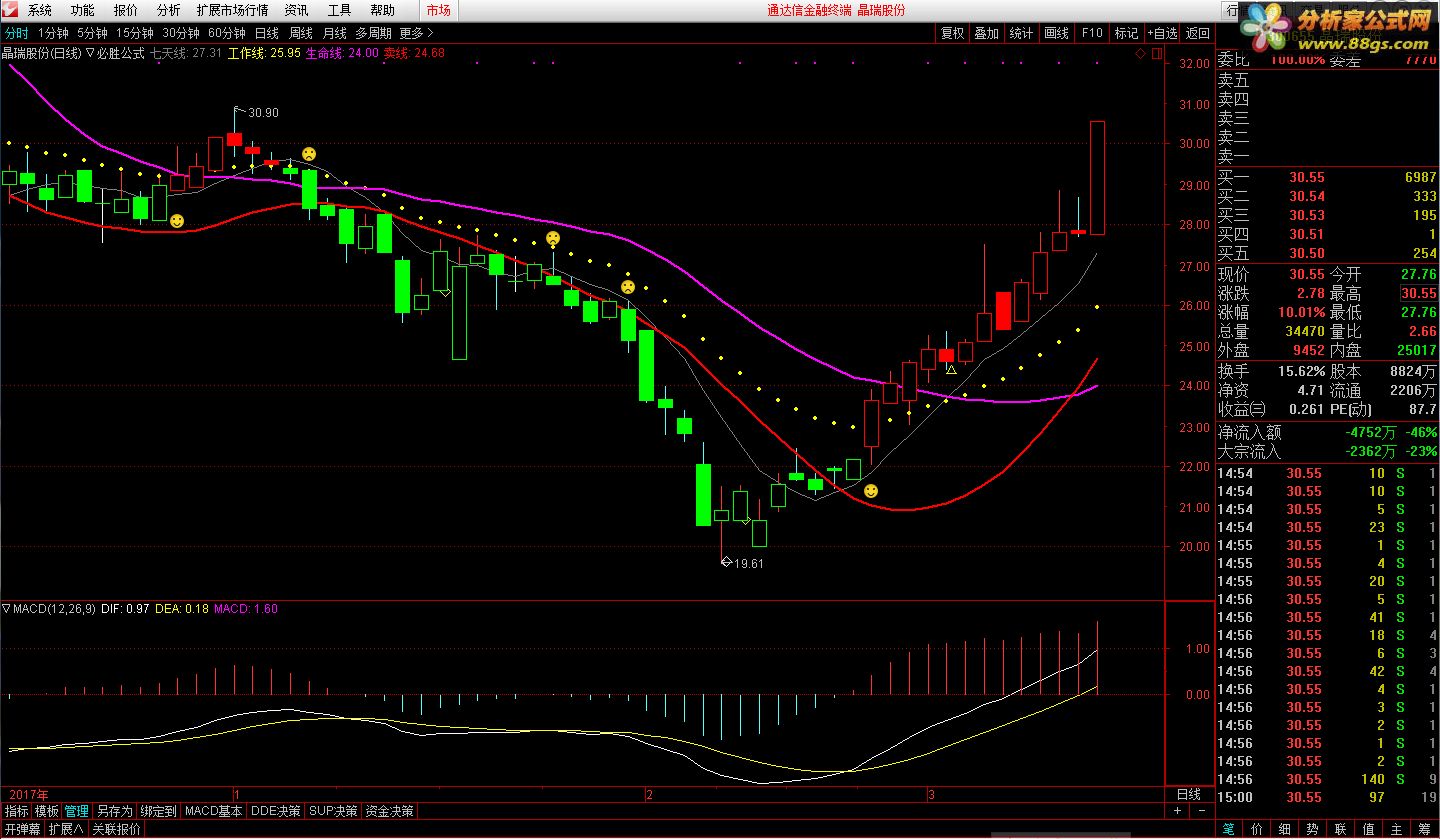Viewport: 1440px width, 839px height.
Task: Select the DDE决策 template
Action: 276,811
